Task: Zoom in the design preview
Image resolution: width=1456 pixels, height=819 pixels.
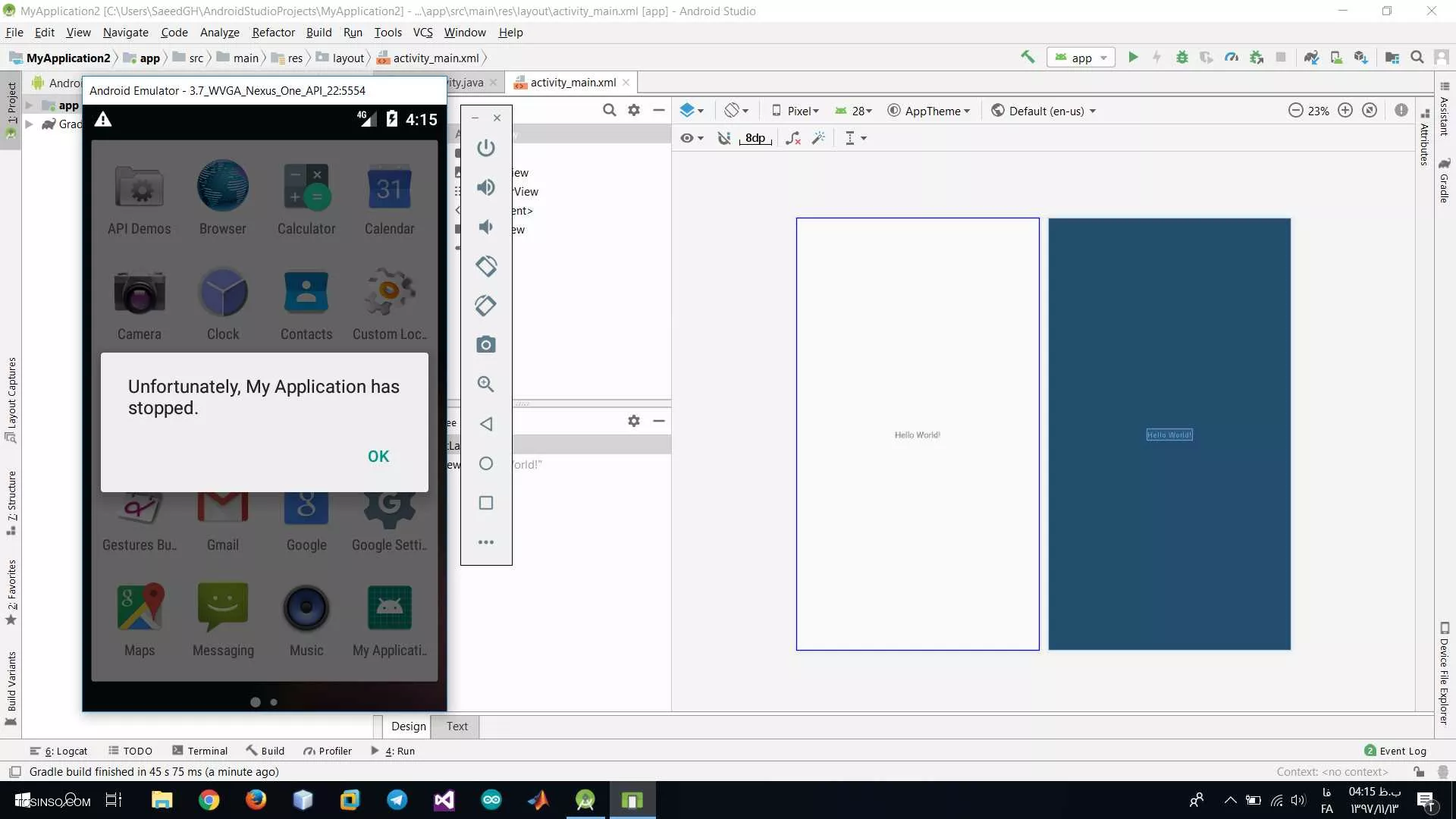Action: [x=1345, y=111]
